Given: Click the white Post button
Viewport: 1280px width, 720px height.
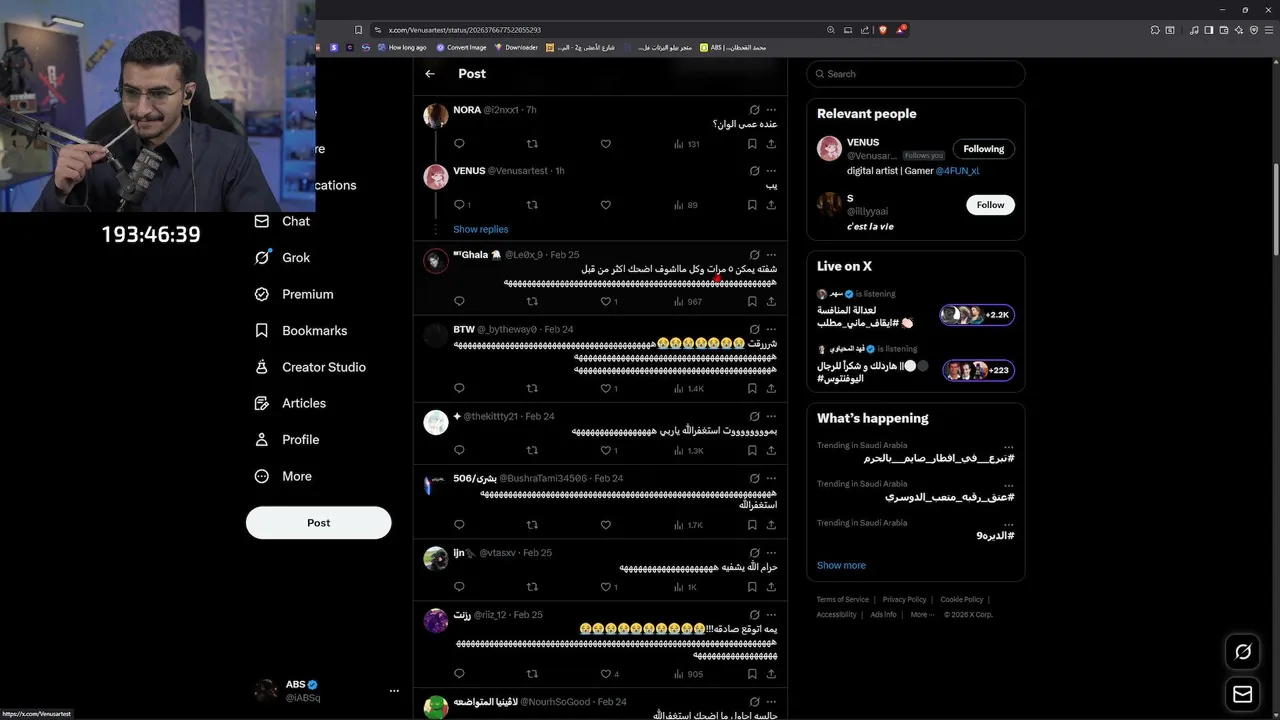Looking at the screenshot, I should pyautogui.click(x=319, y=523).
